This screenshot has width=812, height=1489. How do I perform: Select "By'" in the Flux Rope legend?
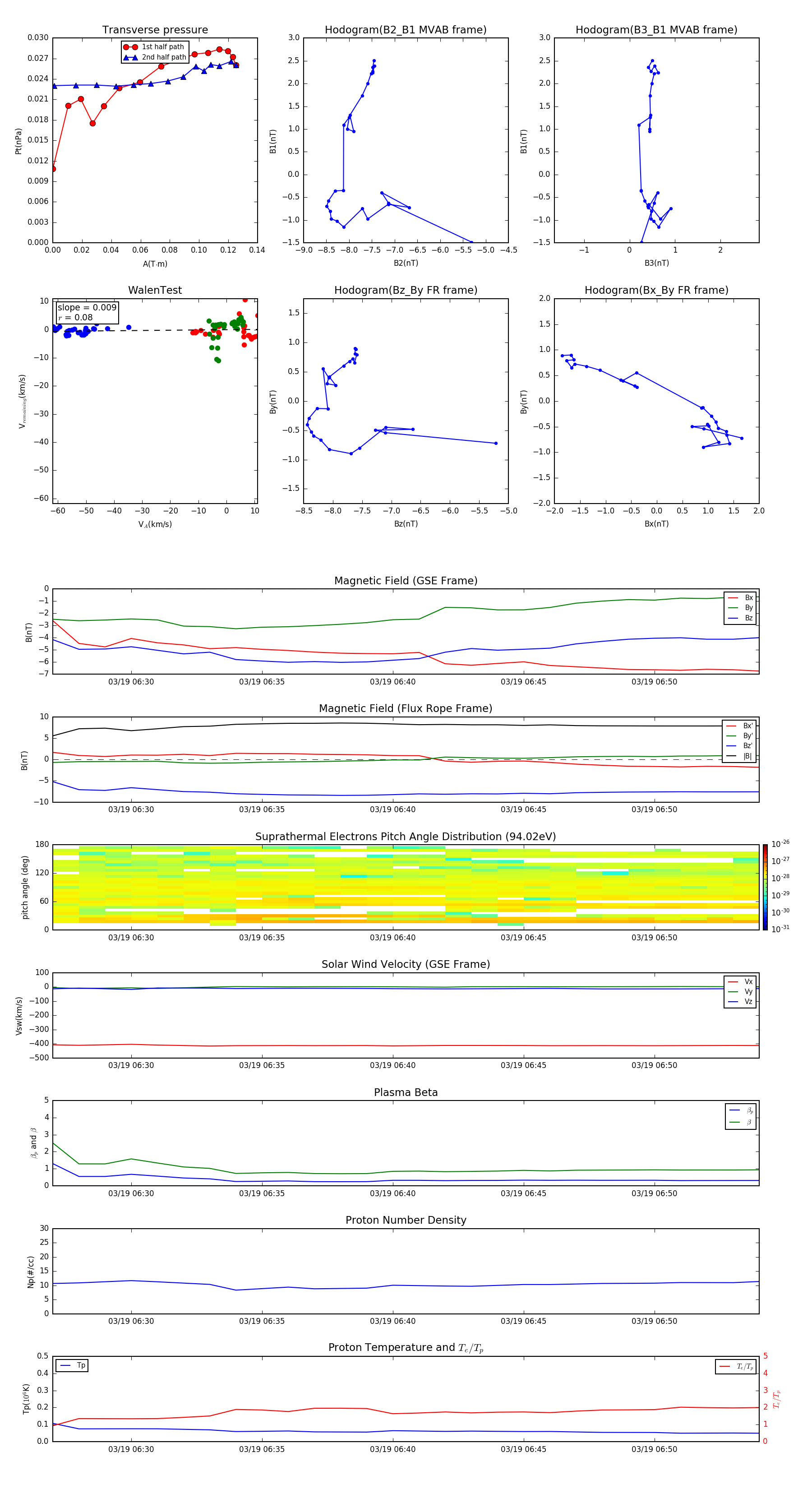(x=740, y=736)
